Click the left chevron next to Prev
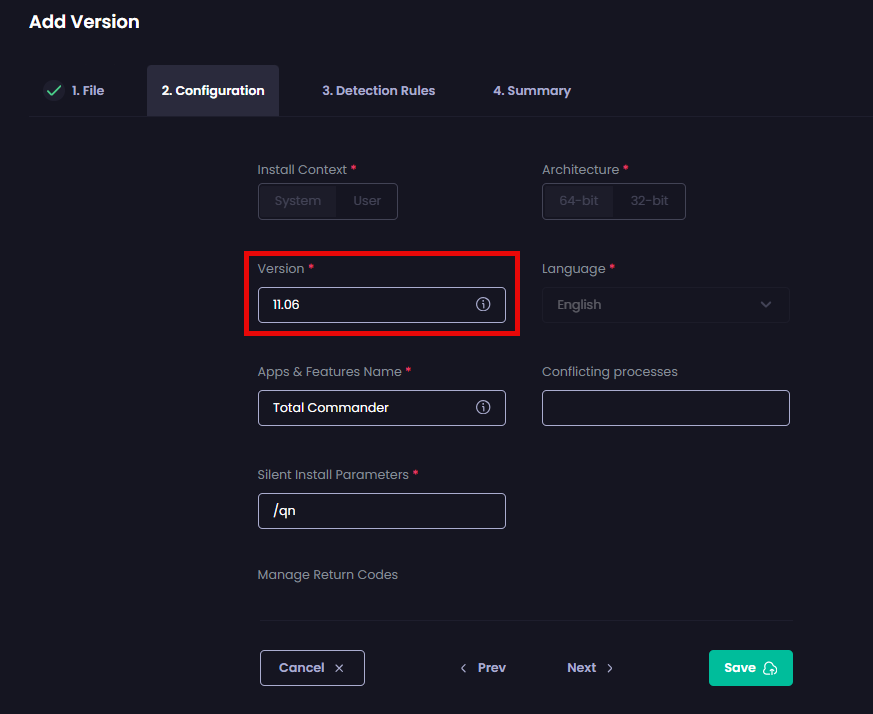 tap(463, 667)
